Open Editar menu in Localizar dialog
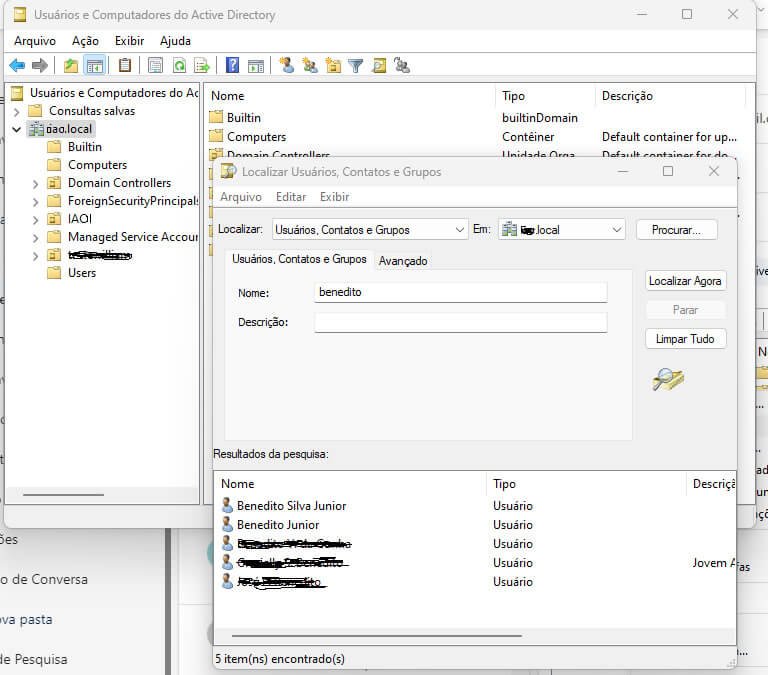This screenshot has height=675, width=768. pos(291,197)
